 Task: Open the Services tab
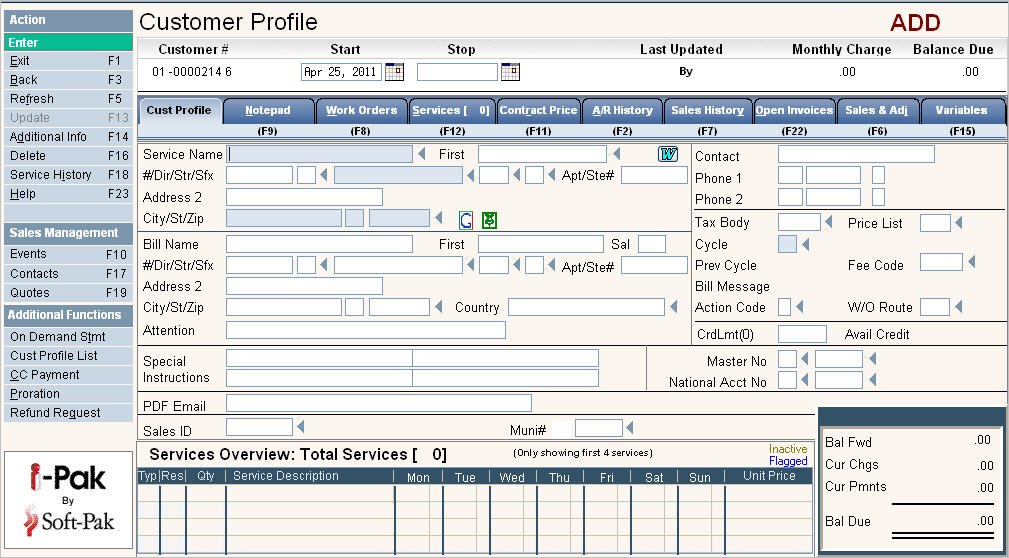pyautogui.click(x=452, y=111)
